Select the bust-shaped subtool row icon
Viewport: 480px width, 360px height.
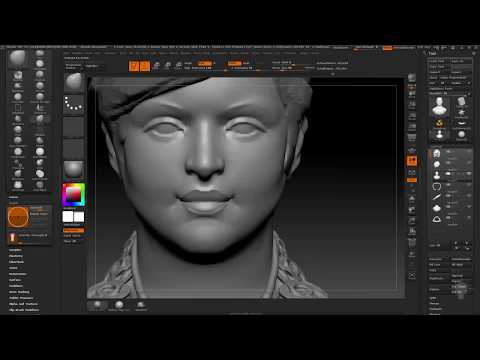point(437,175)
